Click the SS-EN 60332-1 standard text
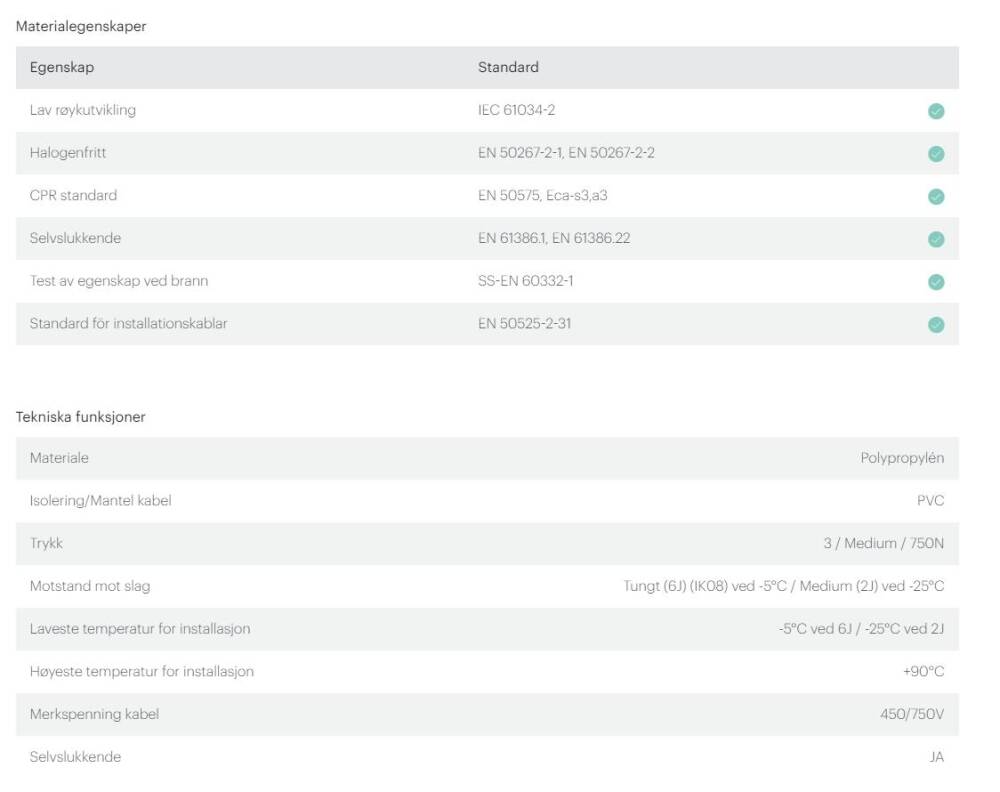Screen dimensions: 1000x792 [525, 281]
